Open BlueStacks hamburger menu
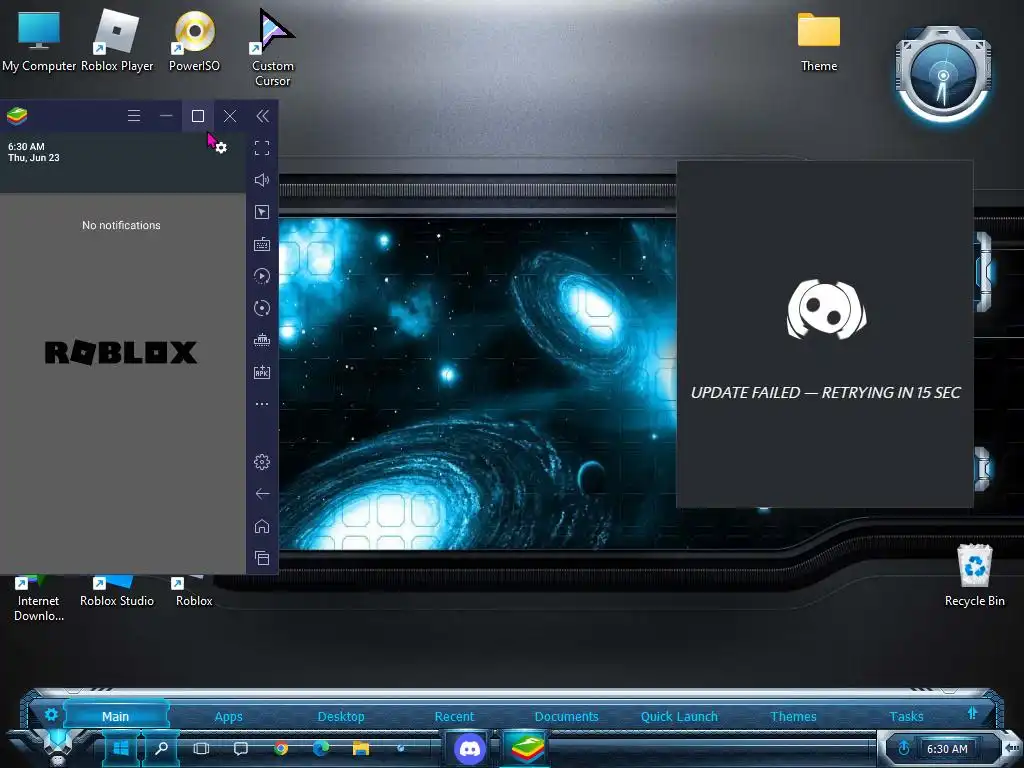Viewport: 1024px width, 768px height. (134, 116)
